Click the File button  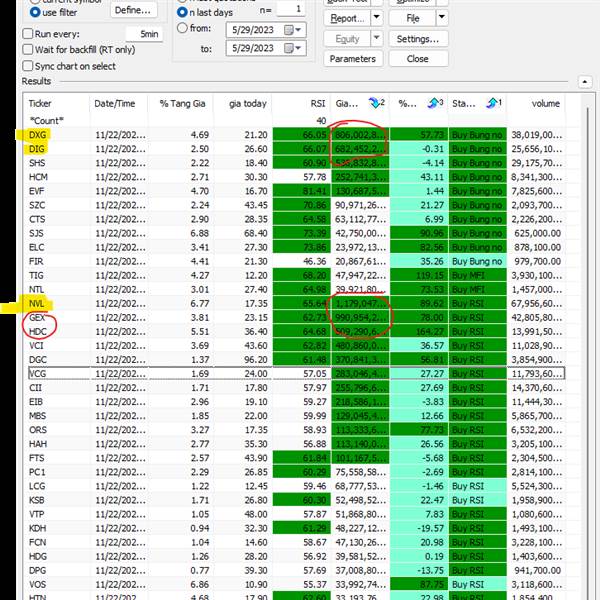point(412,18)
